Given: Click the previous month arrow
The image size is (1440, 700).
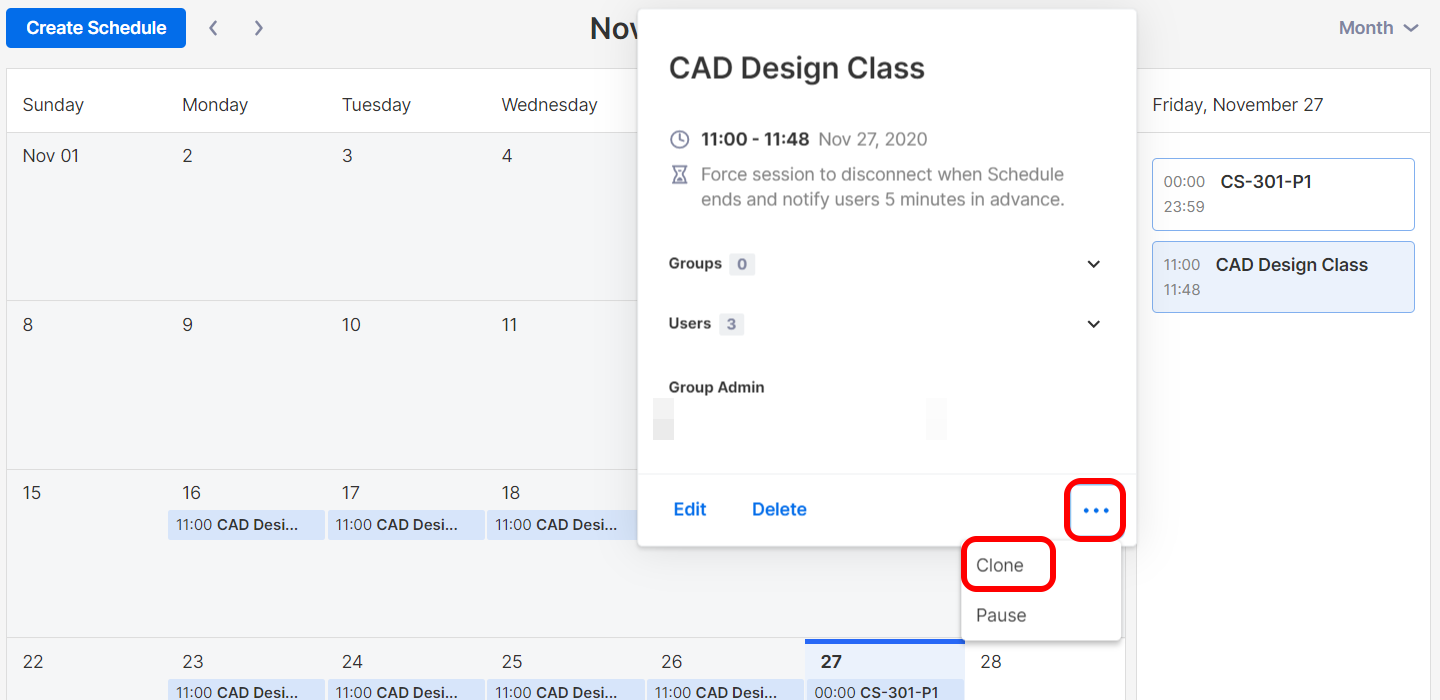Looking at the screenshot, I should coord(213,28).
